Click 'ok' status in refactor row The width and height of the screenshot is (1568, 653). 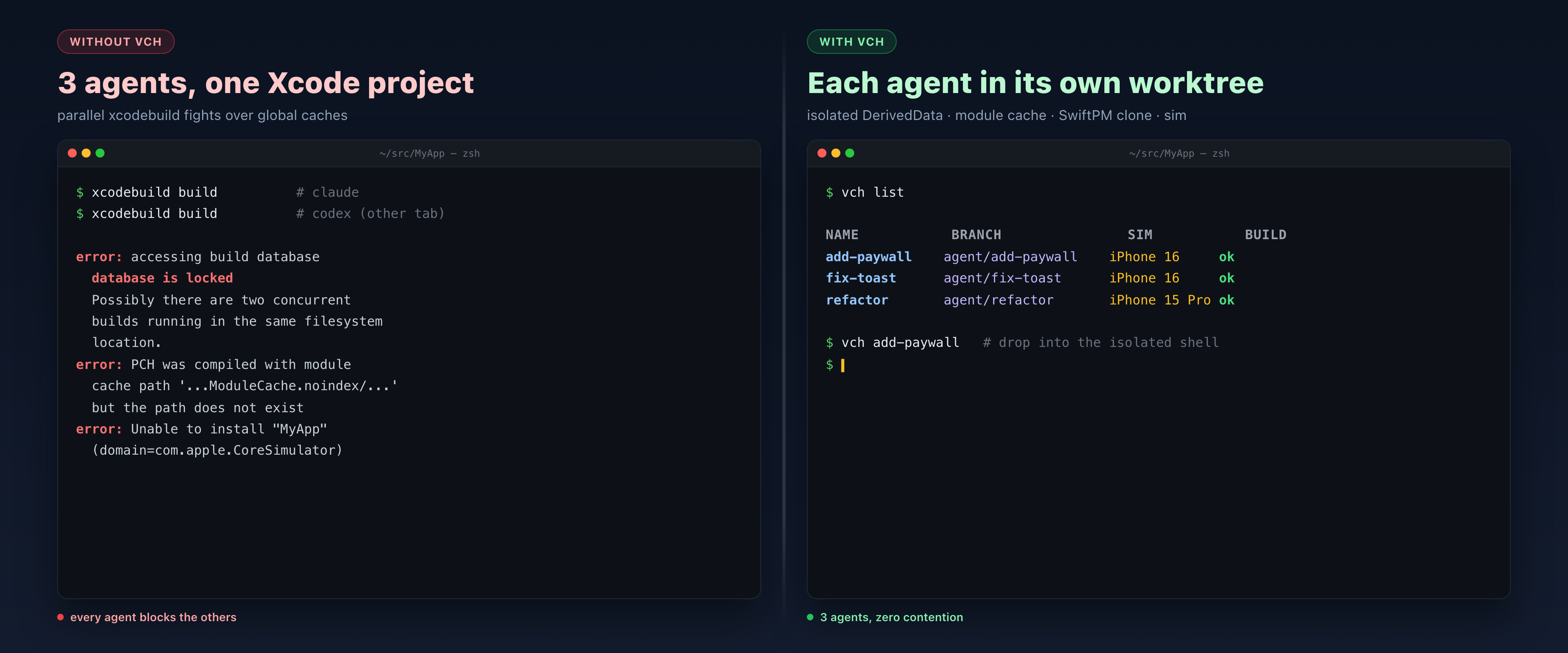click(x=1227, y=300)
